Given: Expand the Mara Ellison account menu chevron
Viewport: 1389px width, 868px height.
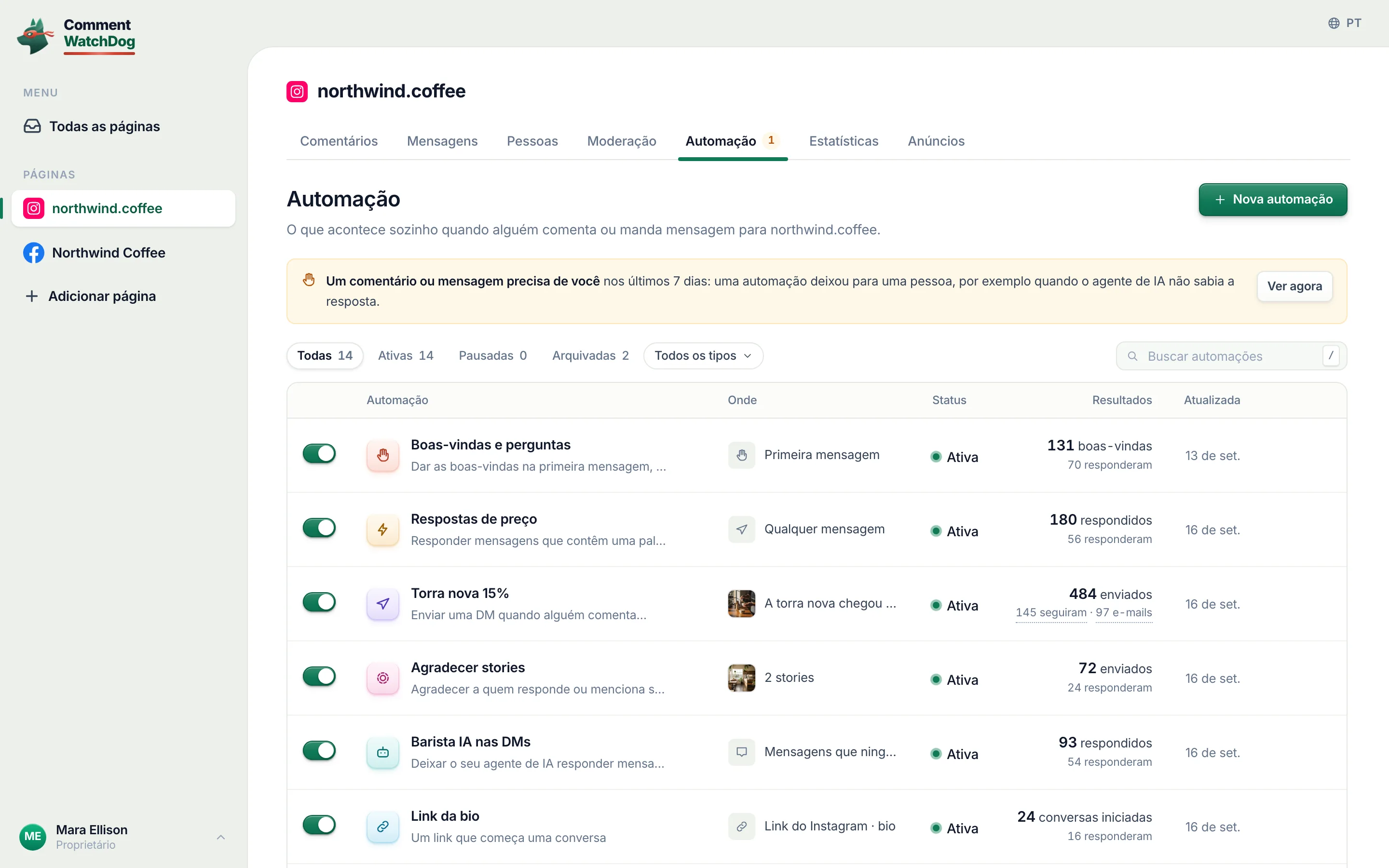Looking at the screenshot, I should tap(221, 837).
